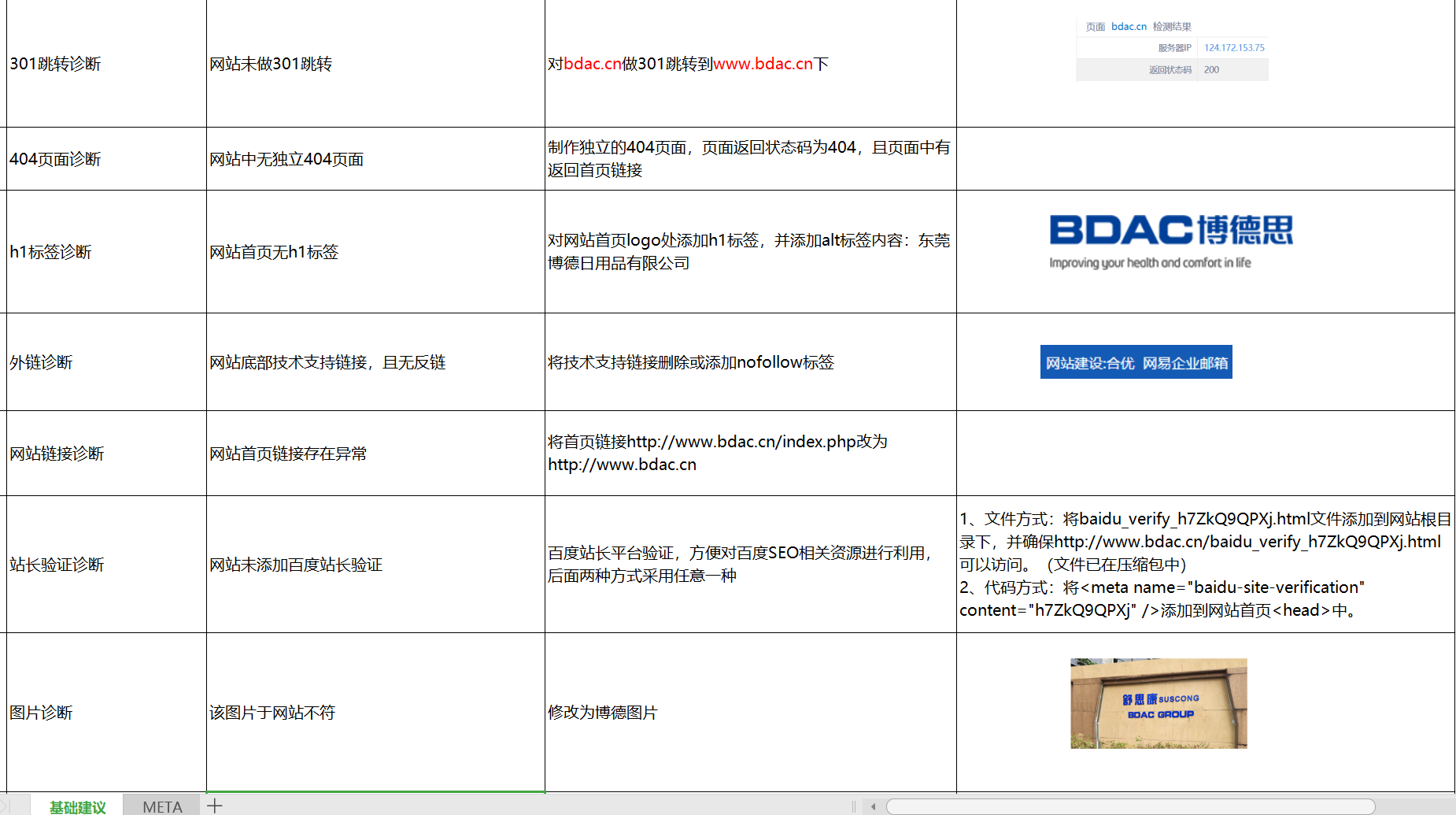Screen dimensions: 1456x815
Task: Click cell containing baidu_verify file instructions
Action: tap(1204, 565)
